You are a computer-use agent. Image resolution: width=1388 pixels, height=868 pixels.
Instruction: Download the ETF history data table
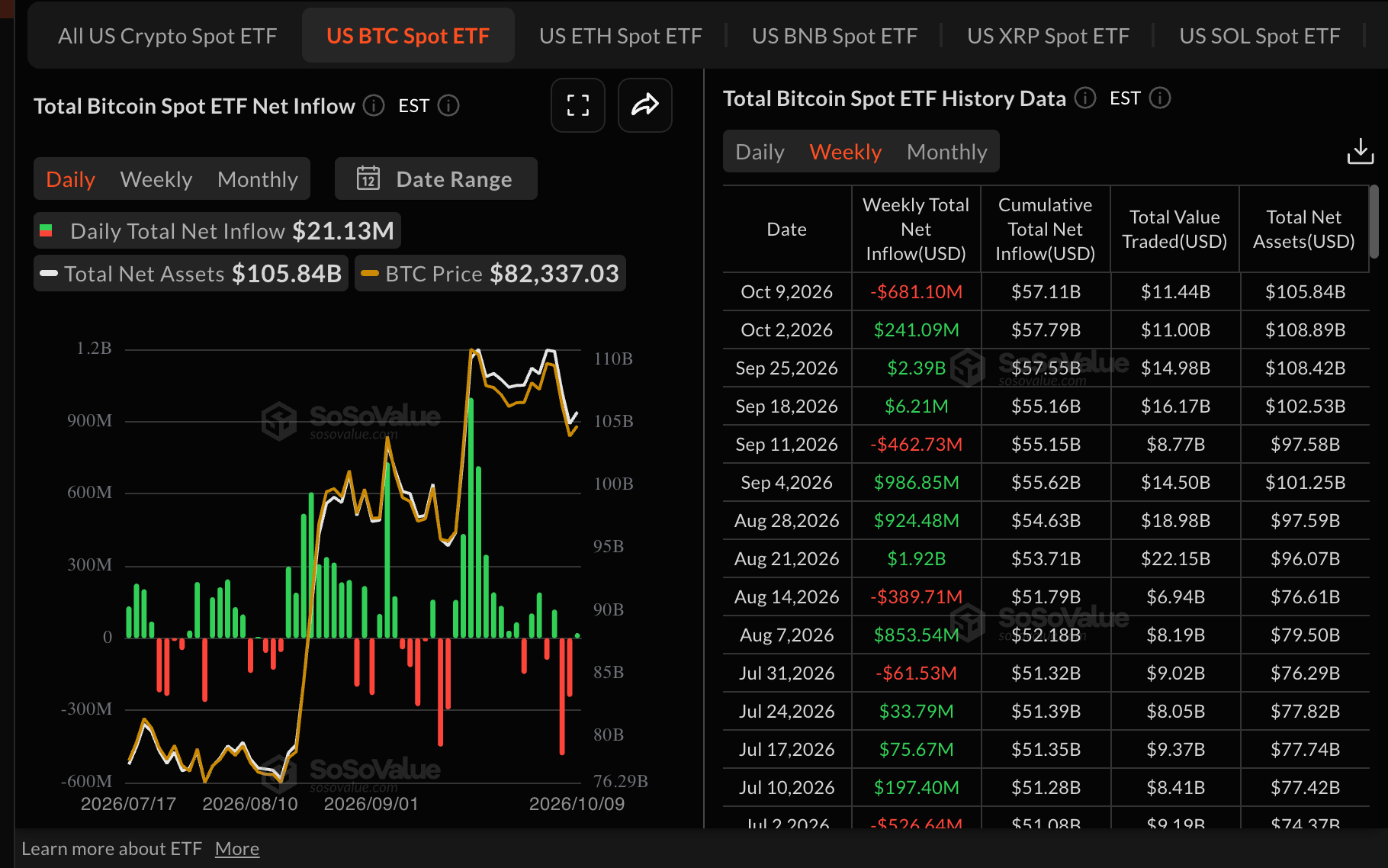[x=1361, y=151]
